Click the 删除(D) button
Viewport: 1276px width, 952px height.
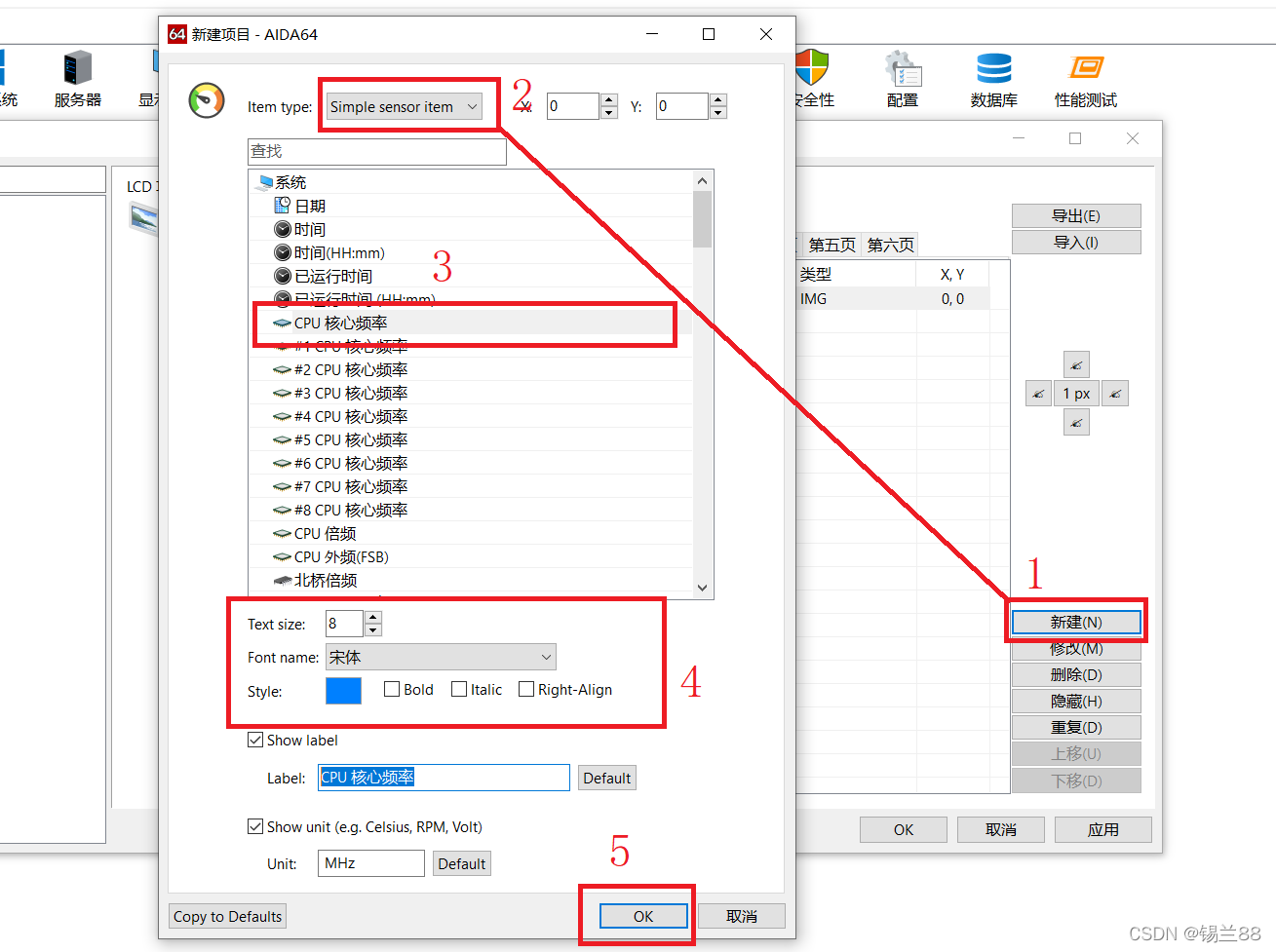pos(1076,674)
